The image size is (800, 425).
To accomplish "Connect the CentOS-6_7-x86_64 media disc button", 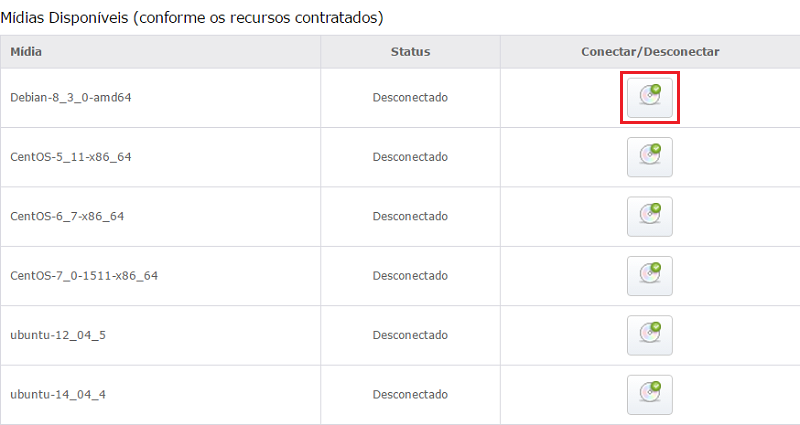I will click(649, 216).
